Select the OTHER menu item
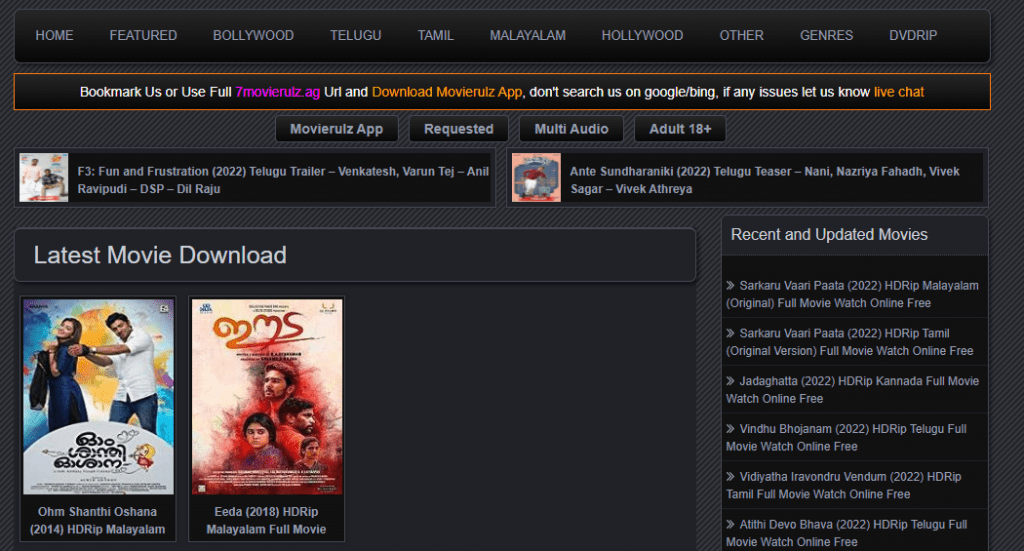The height and width of the screenshot is (551, 1024). coord(741,35)
